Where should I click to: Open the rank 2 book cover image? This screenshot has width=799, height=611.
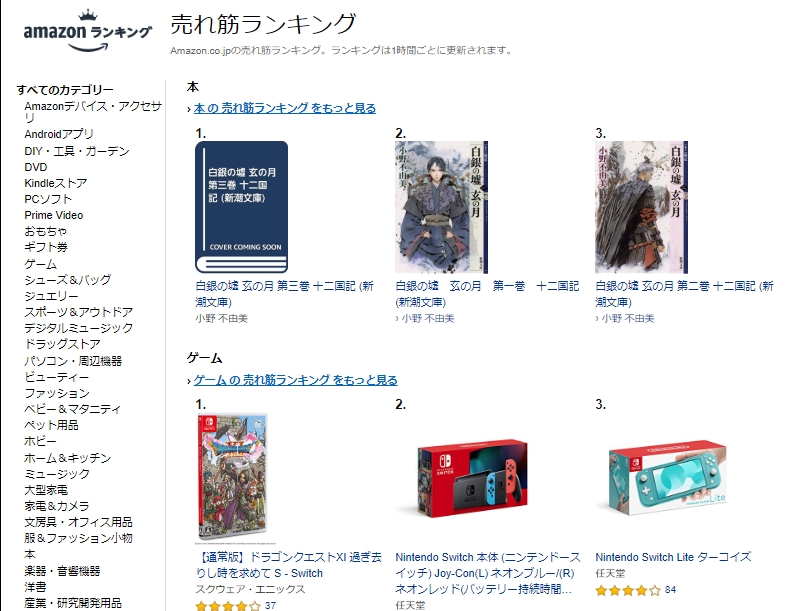441,207
